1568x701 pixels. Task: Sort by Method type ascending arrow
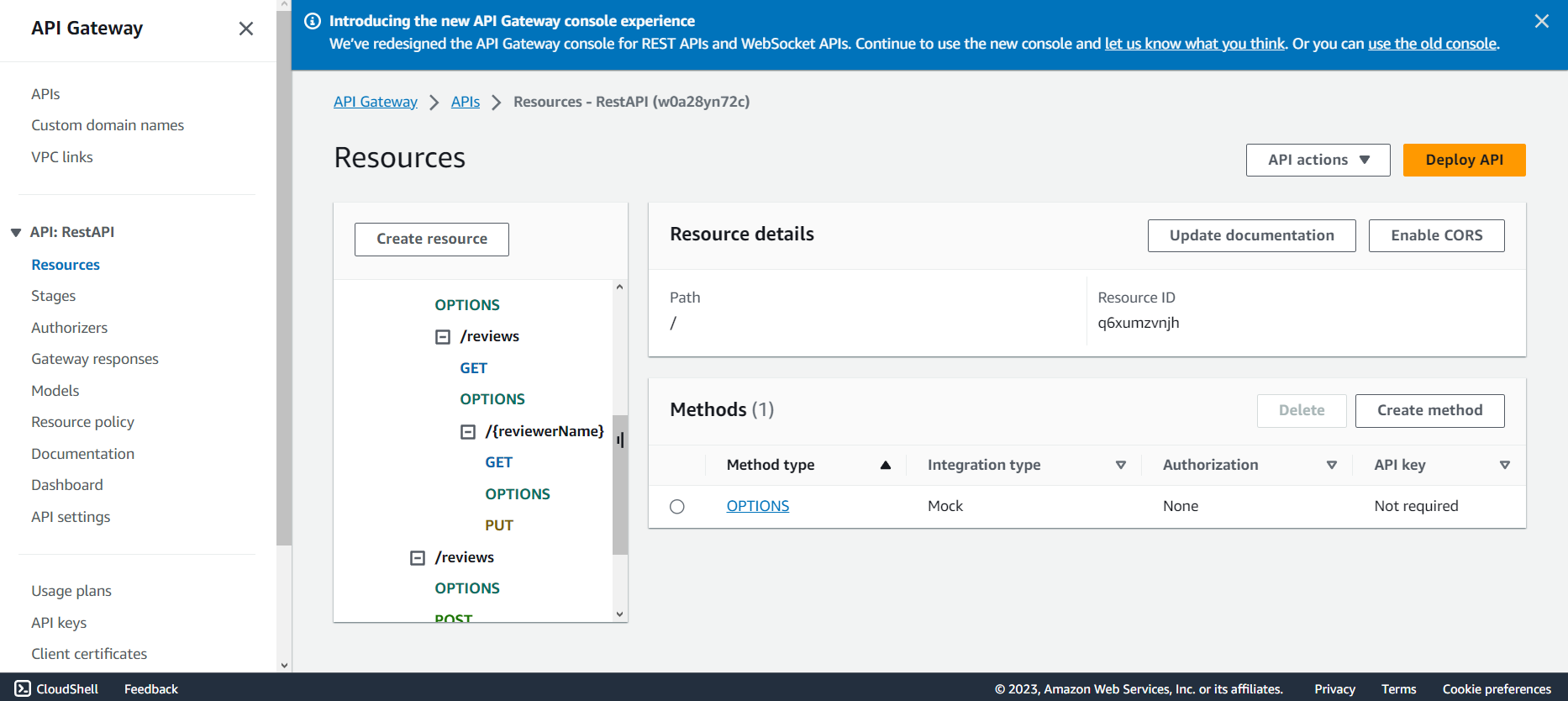(x=885, y=465)
